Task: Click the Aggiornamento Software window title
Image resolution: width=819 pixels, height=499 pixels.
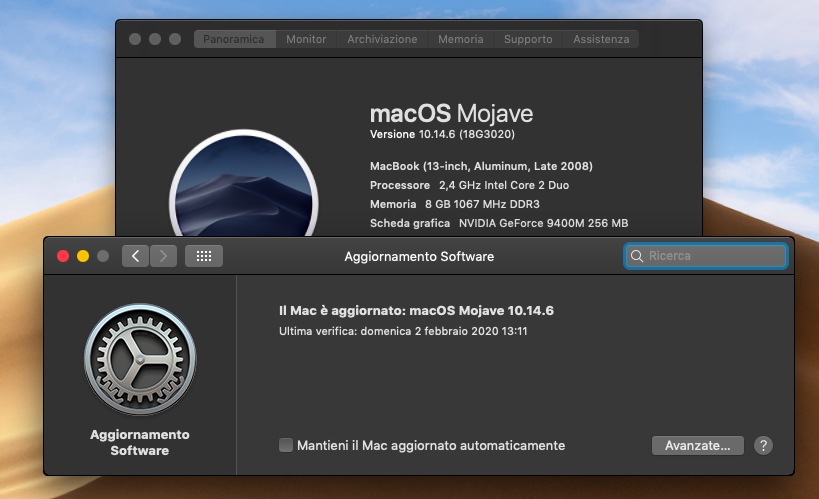Action: (419, 257)
